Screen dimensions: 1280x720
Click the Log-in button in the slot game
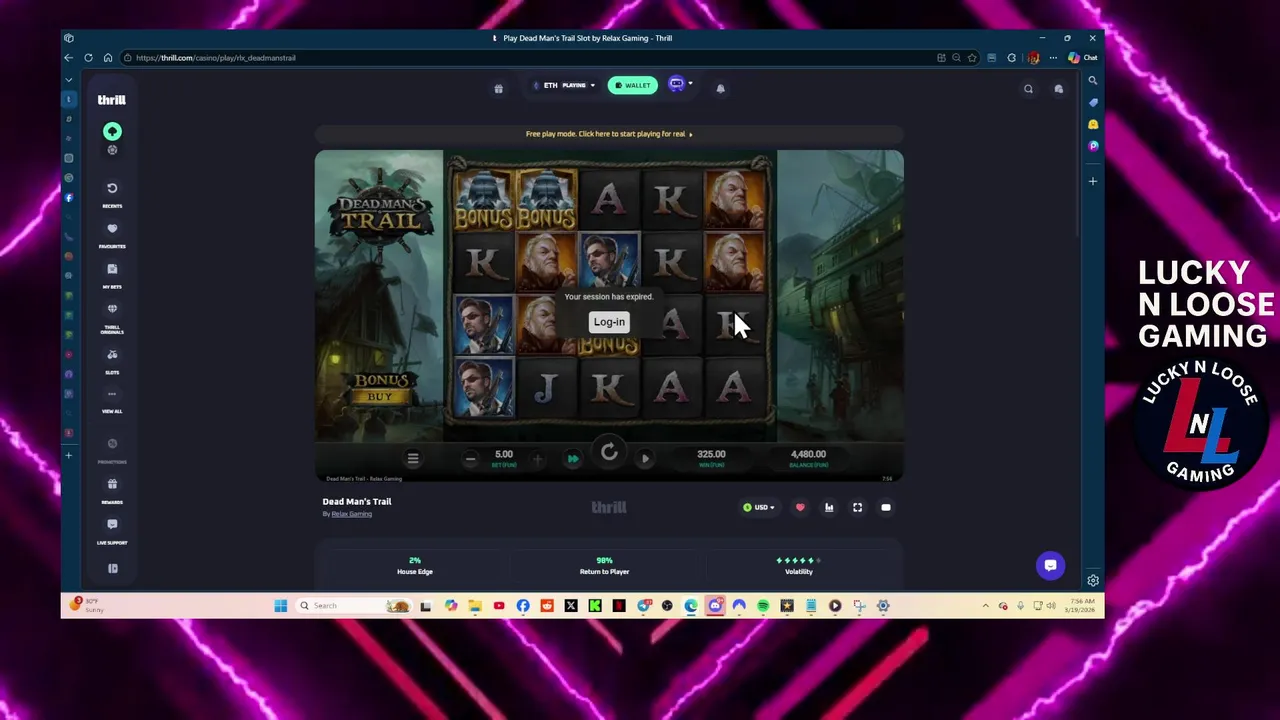tap(609, 322)
